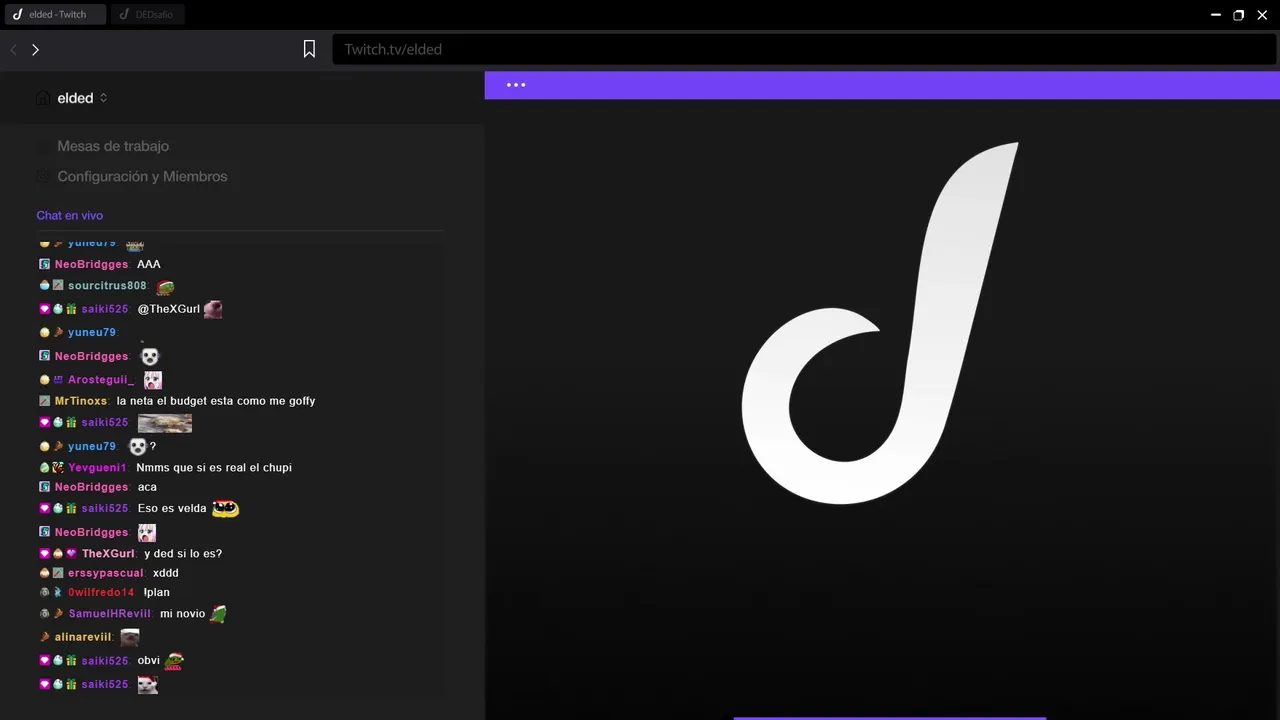Click the 0wilfredo14 username
Screen dimensions: 1280x720
point(101,593)
